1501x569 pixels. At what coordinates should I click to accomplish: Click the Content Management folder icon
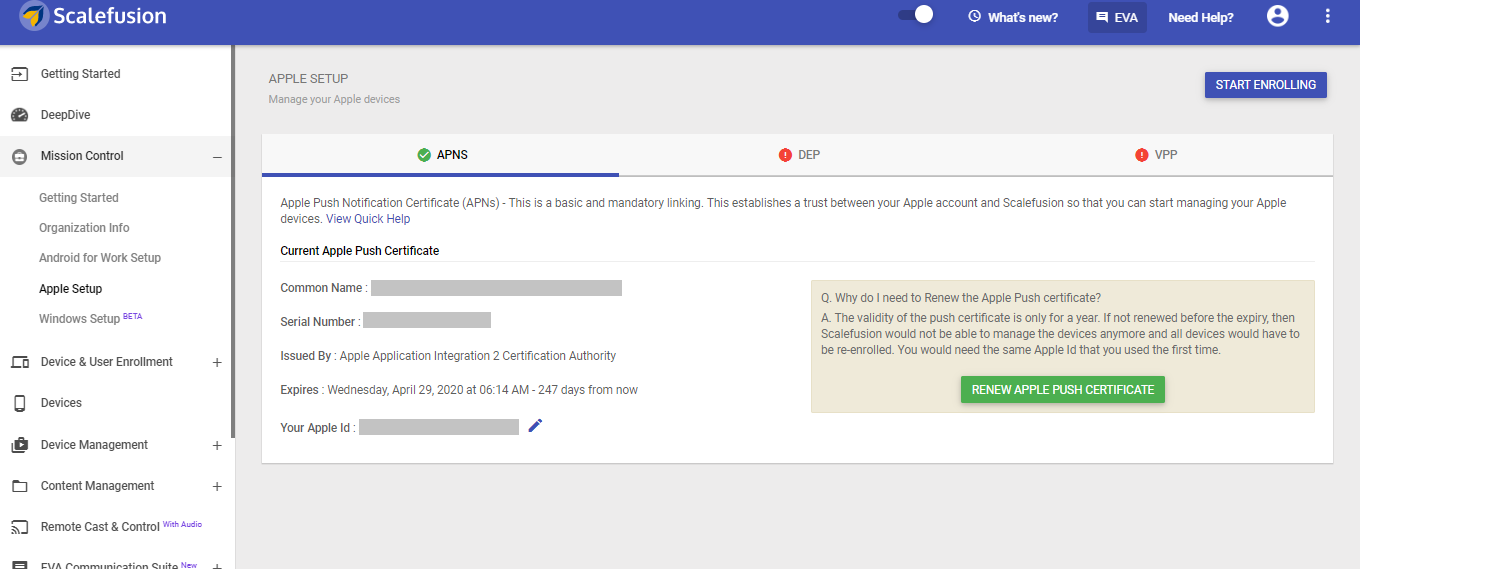pos(19,486)
